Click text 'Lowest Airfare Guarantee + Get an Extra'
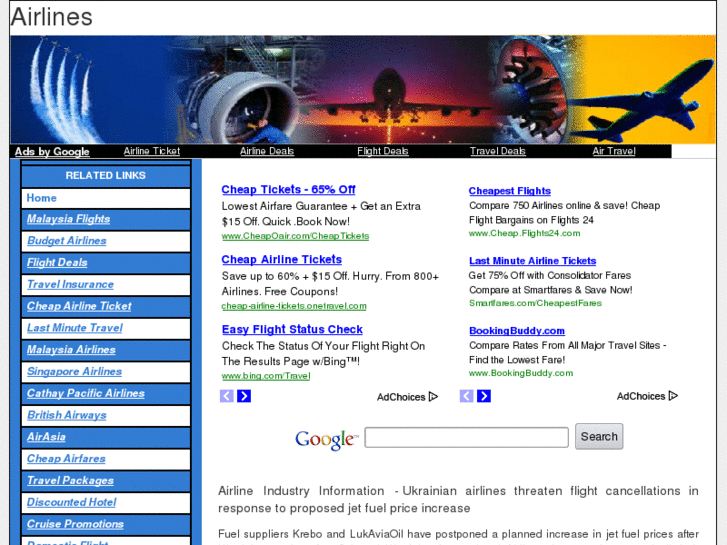Viewport: 727px width, 545px height. (321, 206)
